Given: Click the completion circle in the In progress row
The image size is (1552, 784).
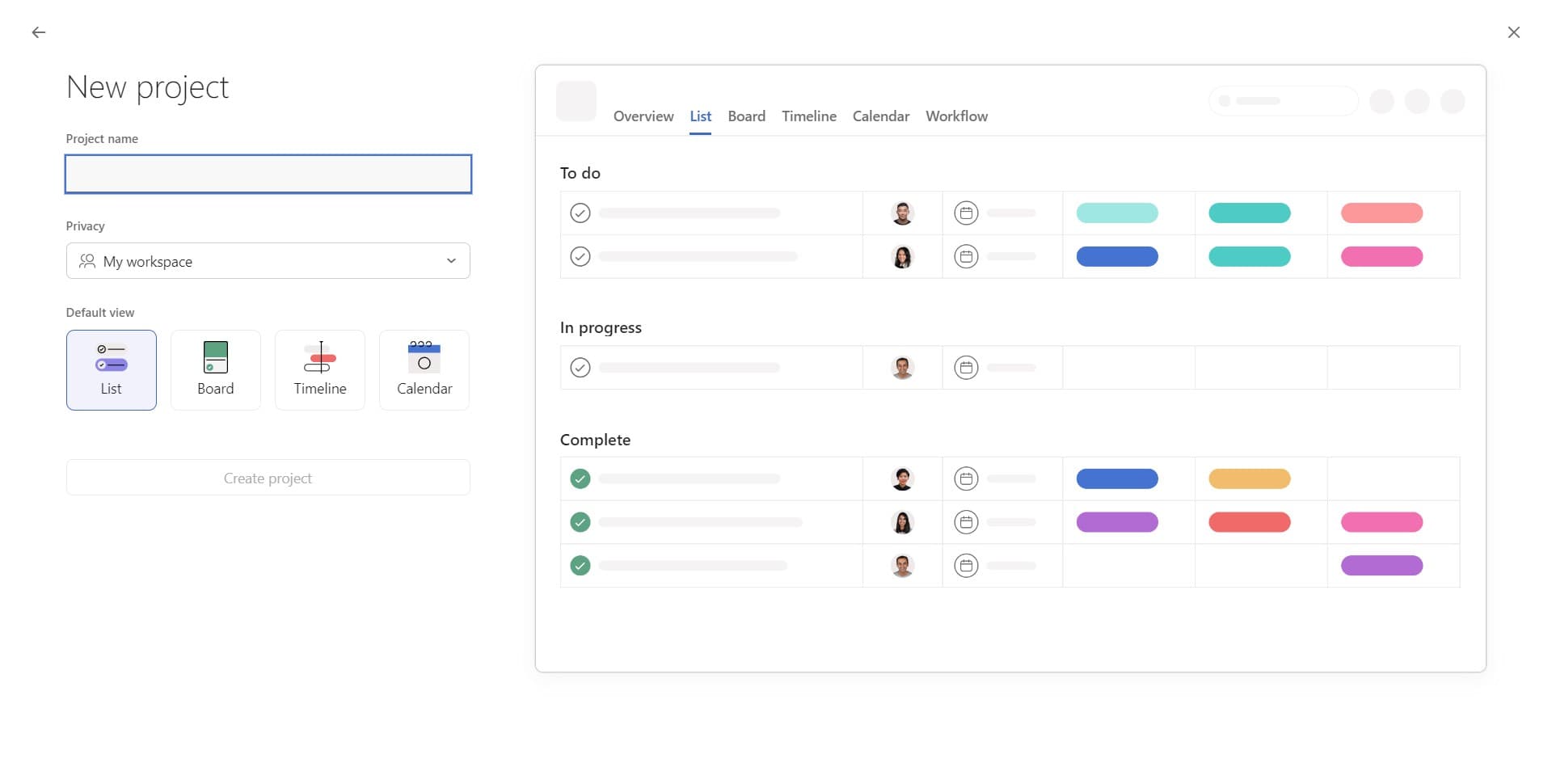Looking at the screenshot, I should coord(580,367).
